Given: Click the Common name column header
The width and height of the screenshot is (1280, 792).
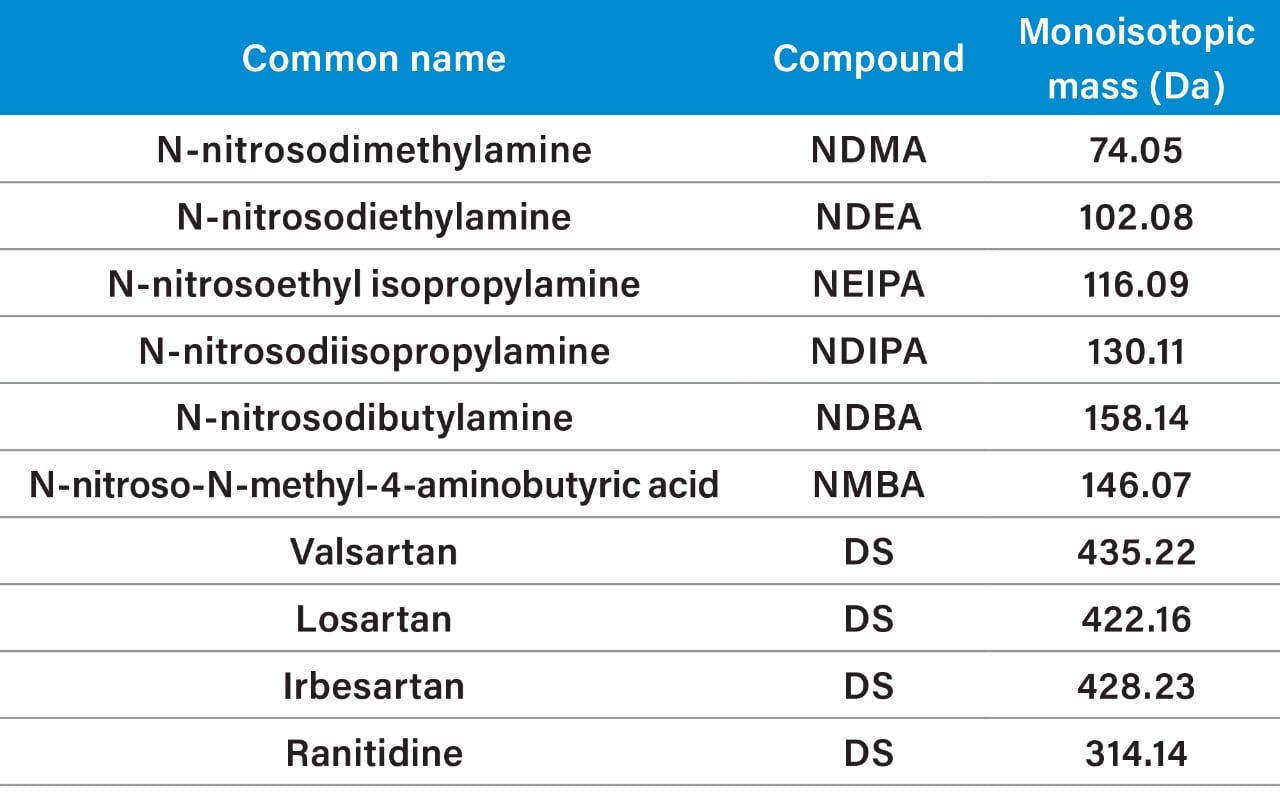Looking at the screenshot, I should point(374,58).
